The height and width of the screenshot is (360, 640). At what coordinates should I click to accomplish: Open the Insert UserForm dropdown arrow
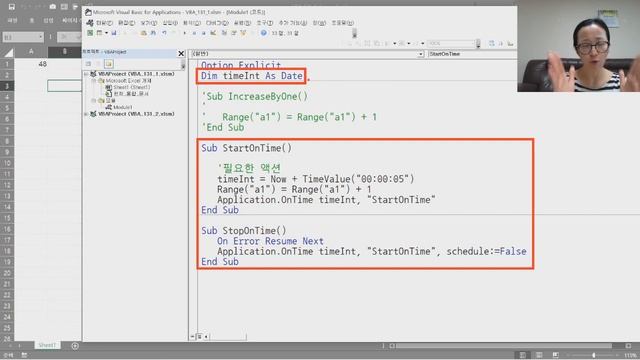coord(106,33)
